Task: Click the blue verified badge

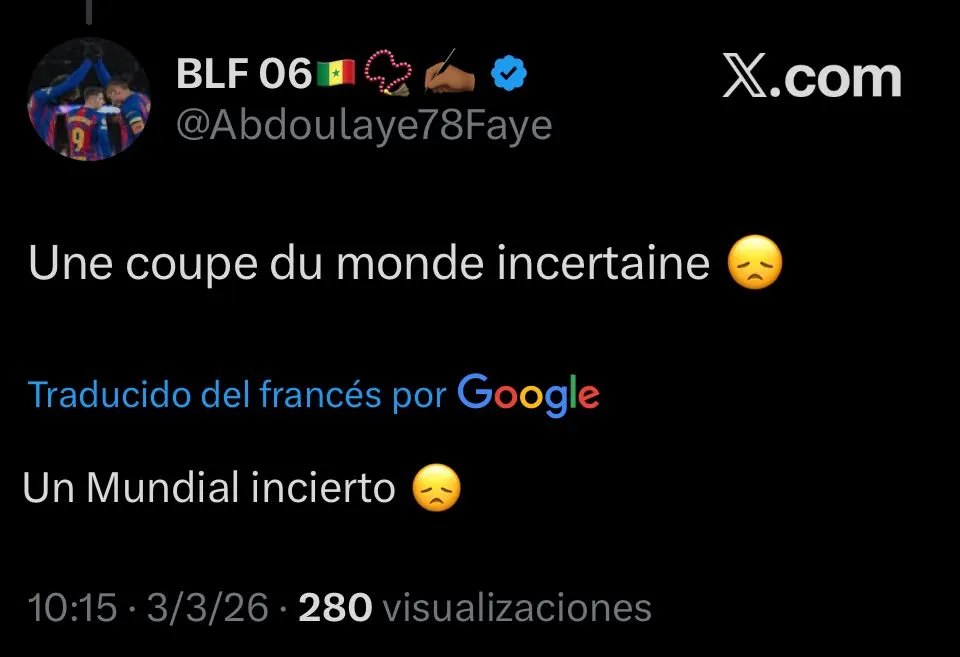Action: coord(509,73)
